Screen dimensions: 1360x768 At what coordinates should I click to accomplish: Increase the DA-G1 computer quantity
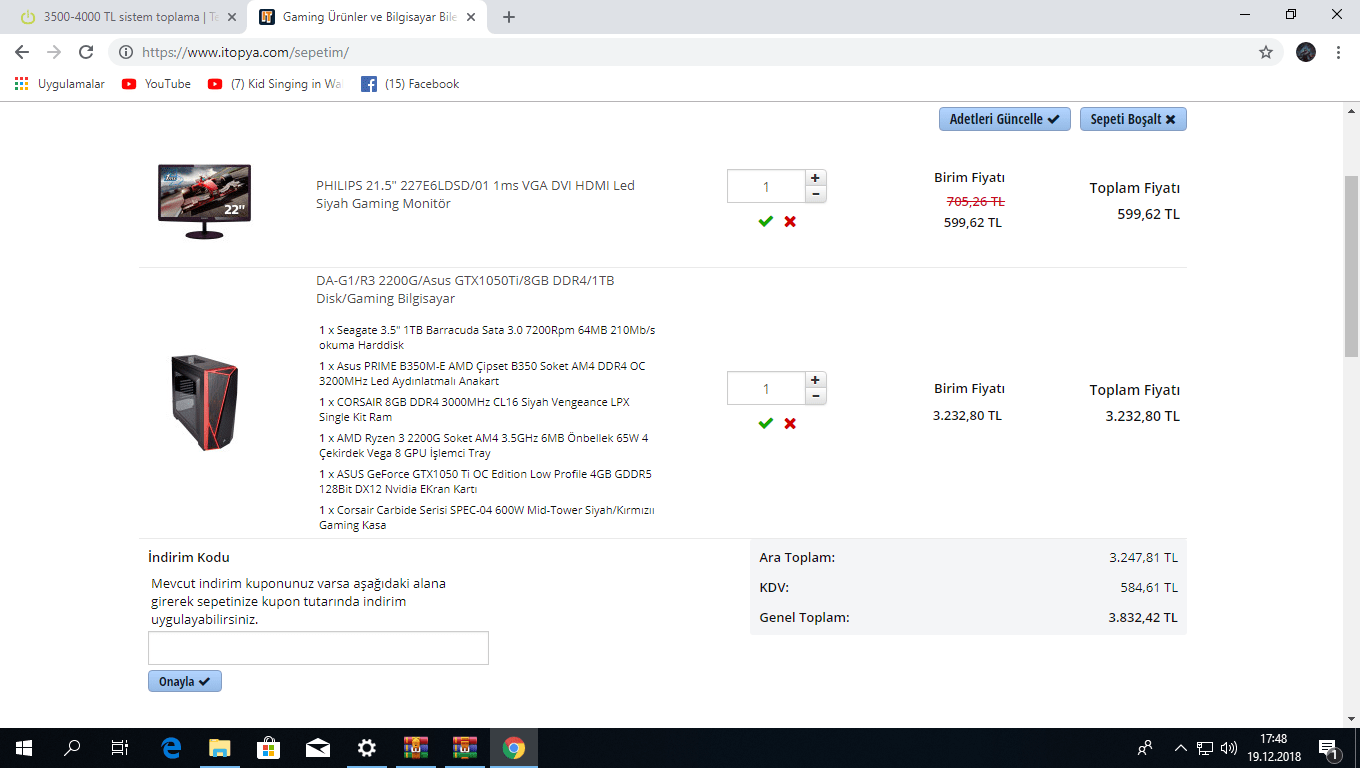[816, 380]
